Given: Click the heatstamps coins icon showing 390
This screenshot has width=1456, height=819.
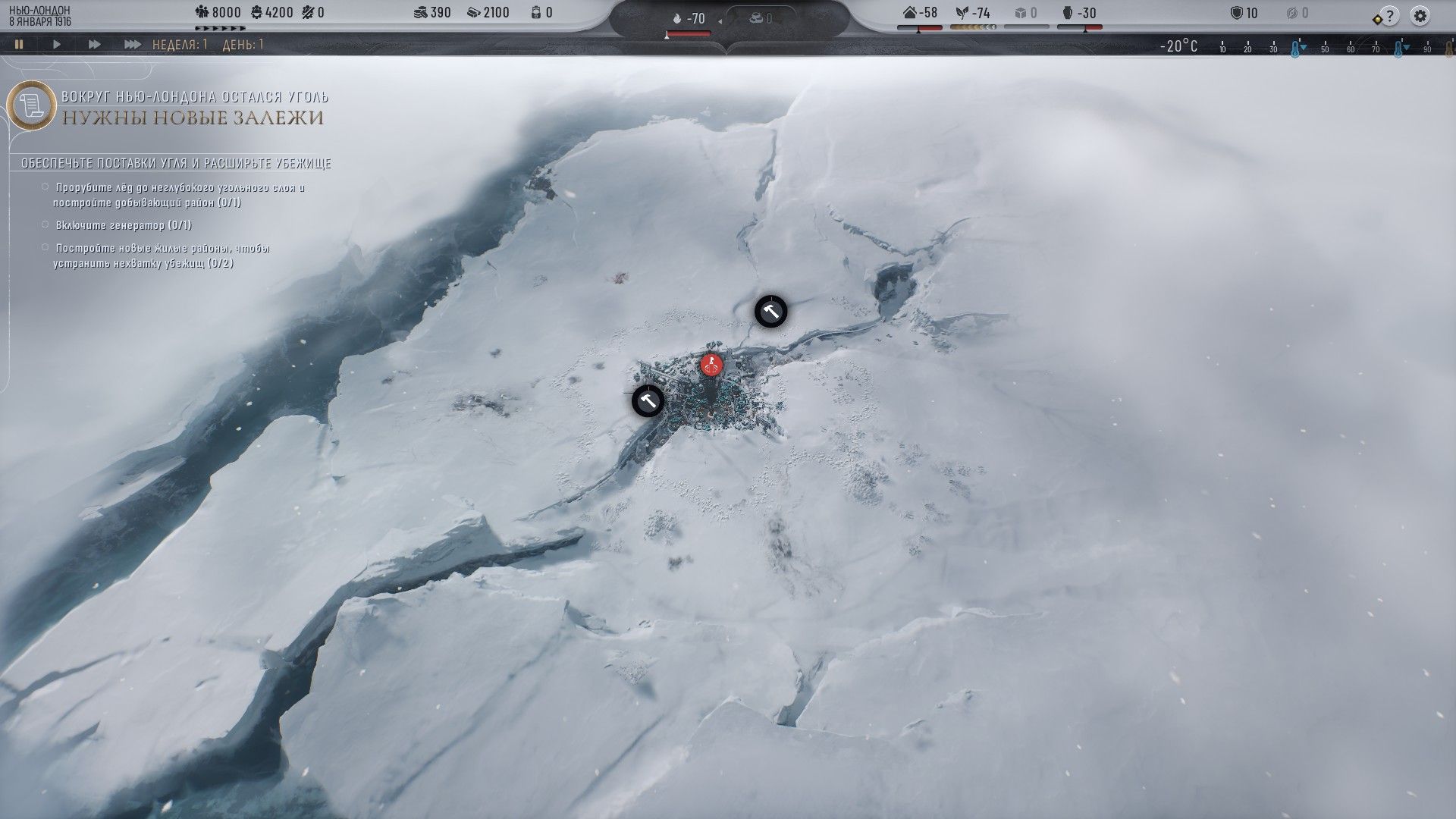Looking at the screenshot, I should click(419, 13).
